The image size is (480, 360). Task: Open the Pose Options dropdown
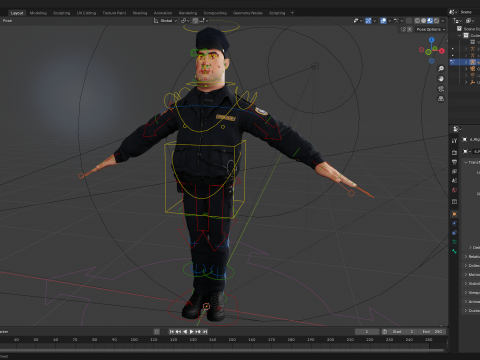coord(431,29)
